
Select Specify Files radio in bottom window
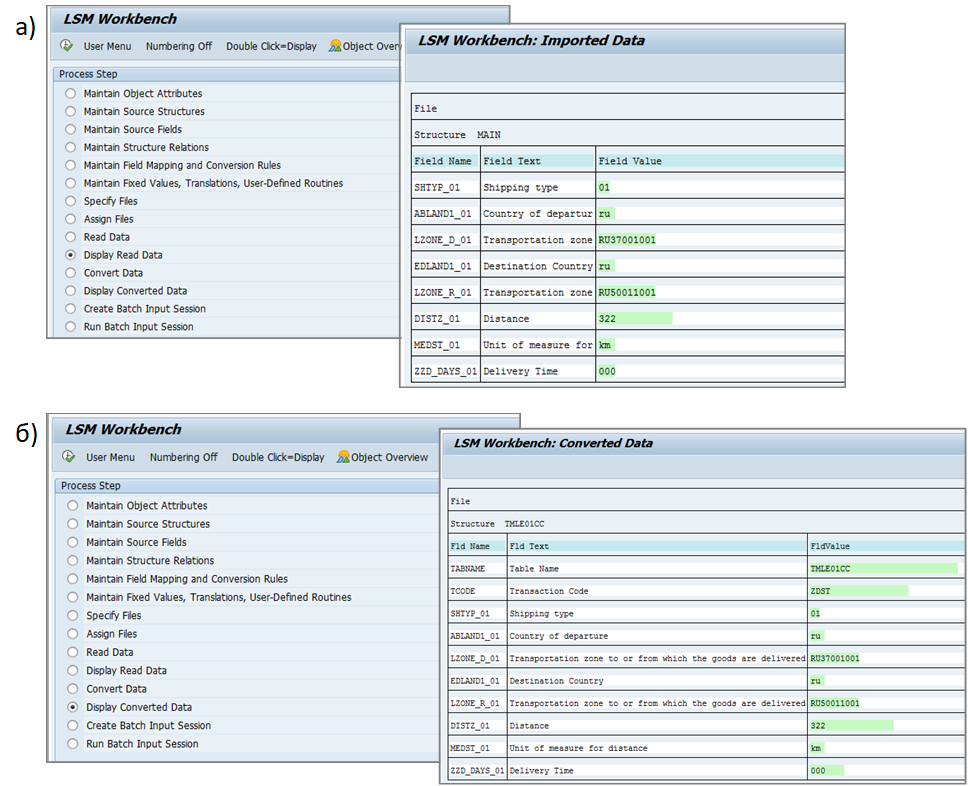tap(73, 615)
